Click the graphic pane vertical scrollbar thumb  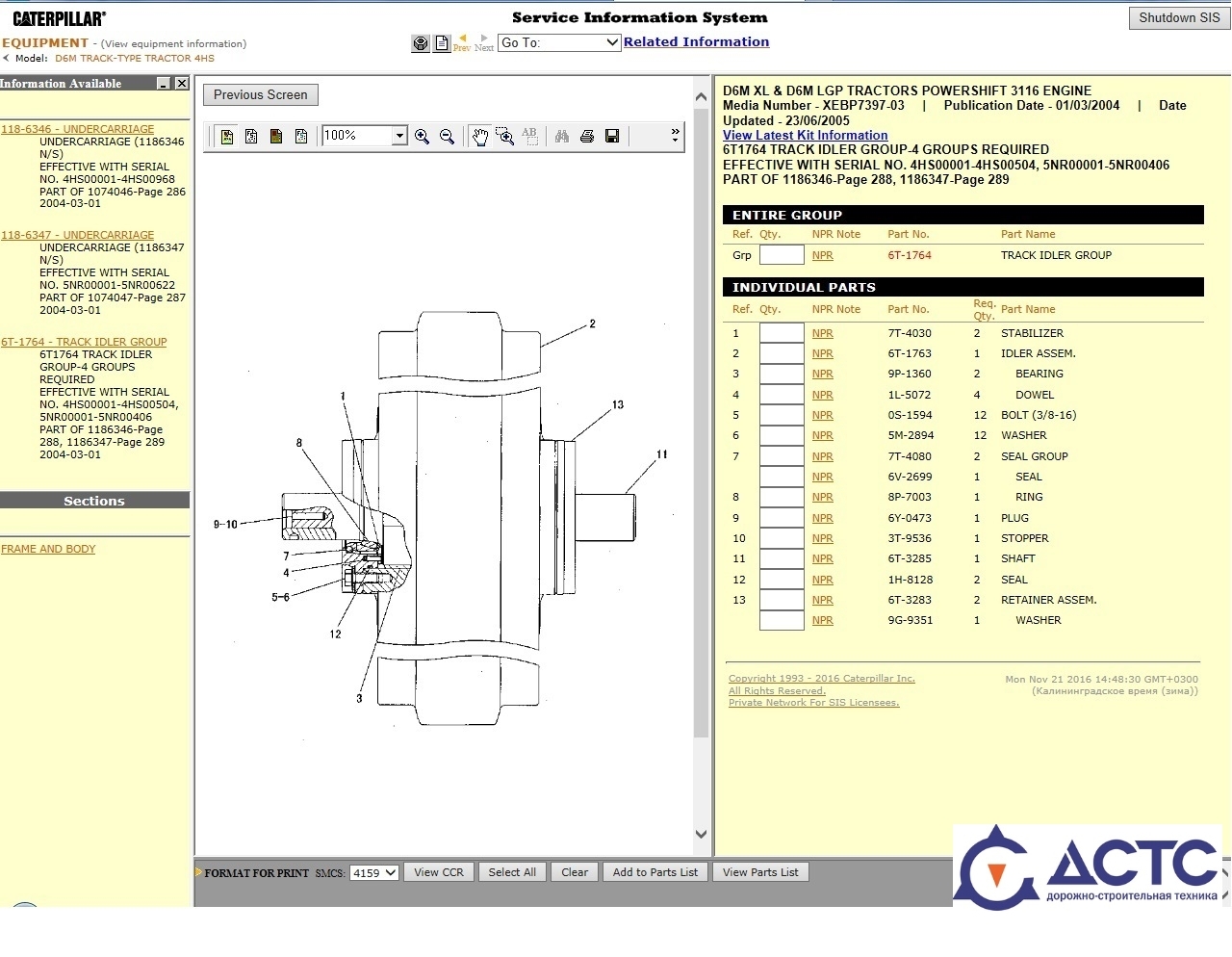(701, 422)
